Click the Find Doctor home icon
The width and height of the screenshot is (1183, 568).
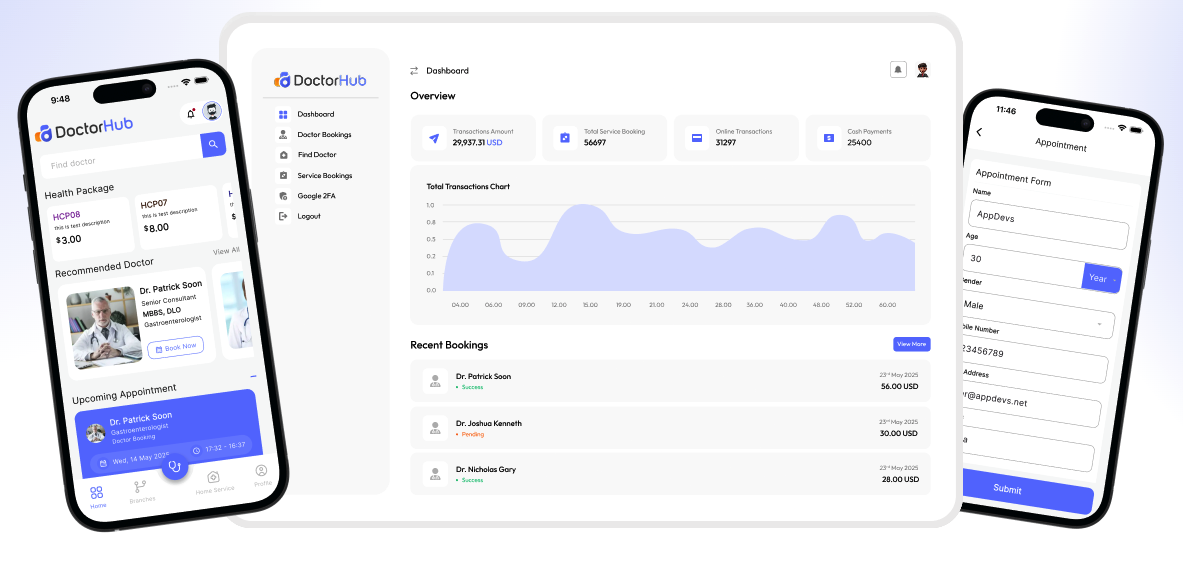click(283, 155)
